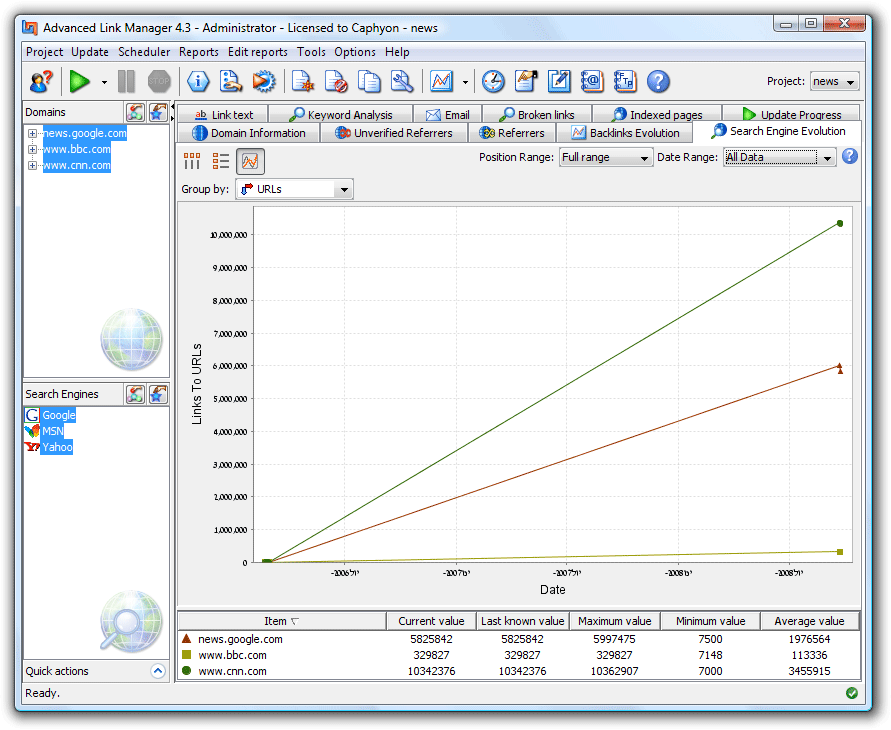
Task: Switch to the columns view mode
Action: click(191, 160)
